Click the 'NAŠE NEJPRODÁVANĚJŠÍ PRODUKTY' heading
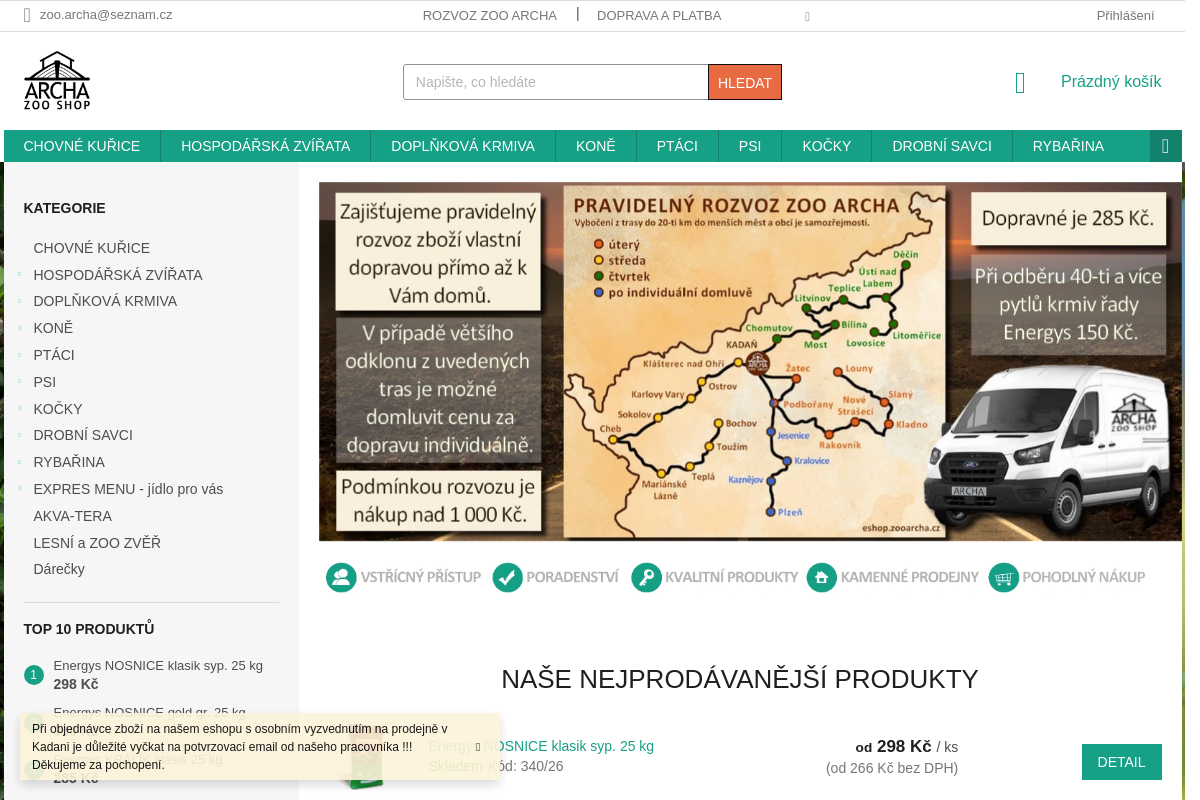 tap(740, 679)
